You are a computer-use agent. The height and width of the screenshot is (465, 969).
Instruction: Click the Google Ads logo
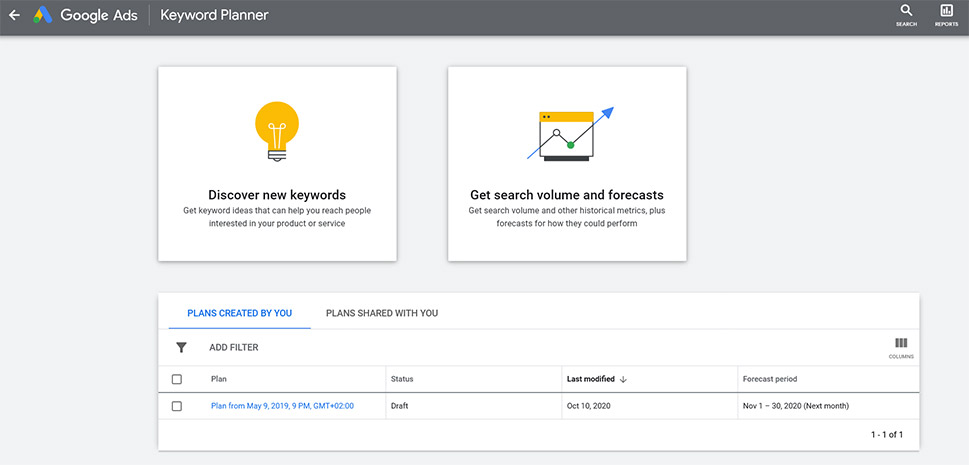click(43, 16)
